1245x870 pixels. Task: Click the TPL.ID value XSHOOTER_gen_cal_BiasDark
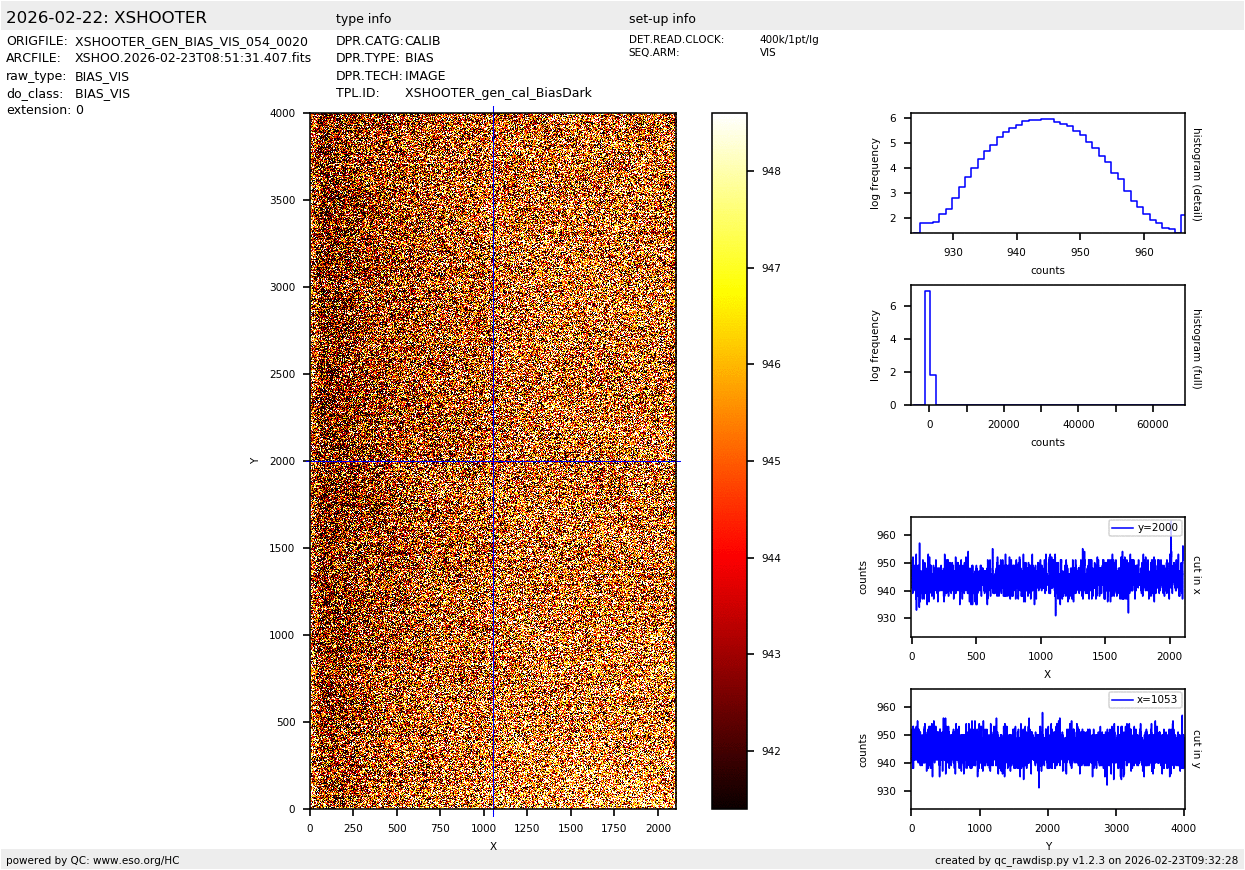coord(498,93)
